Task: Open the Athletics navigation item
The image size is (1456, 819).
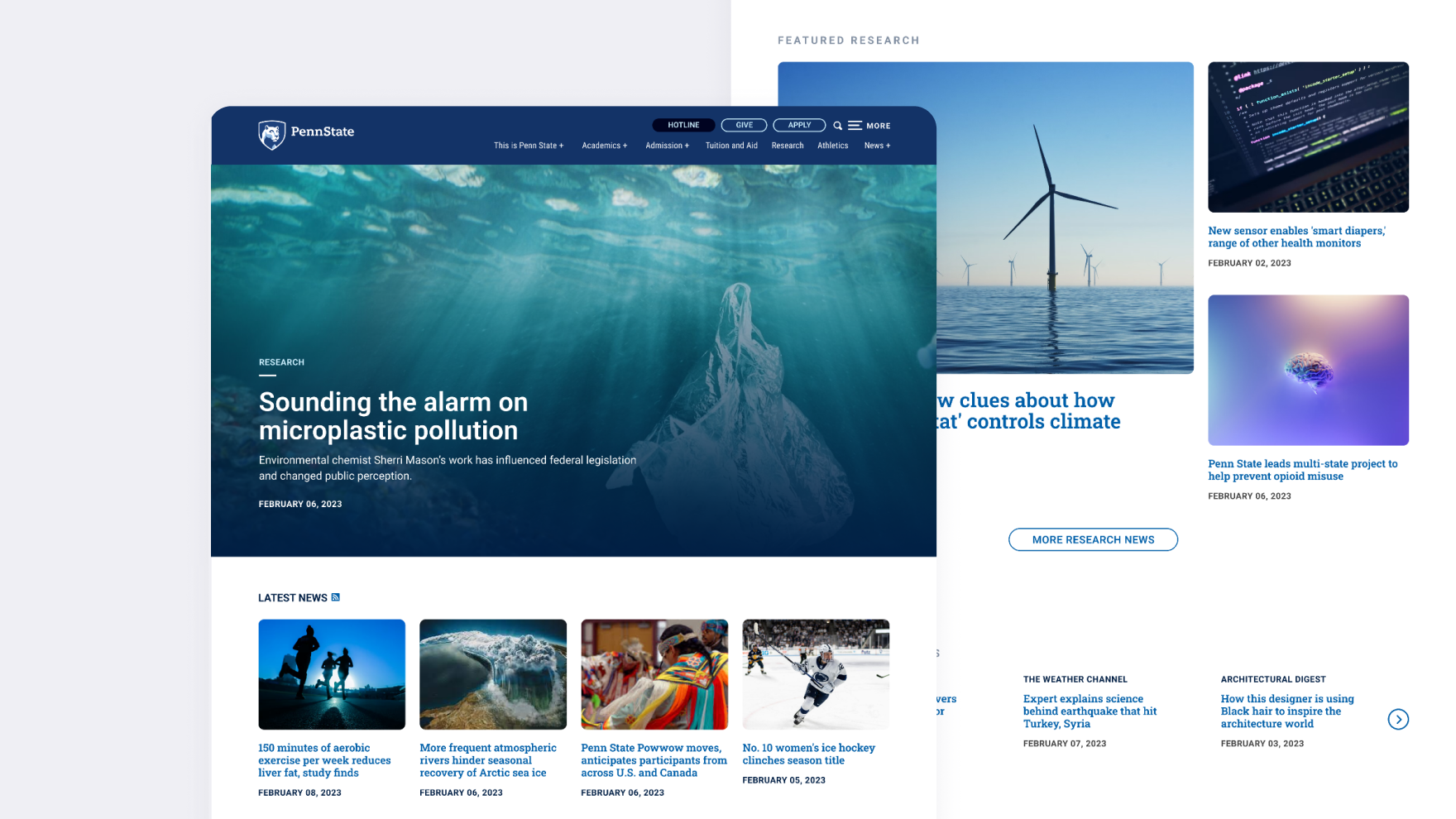Action: pyautogui.click(x=832, y=146)
